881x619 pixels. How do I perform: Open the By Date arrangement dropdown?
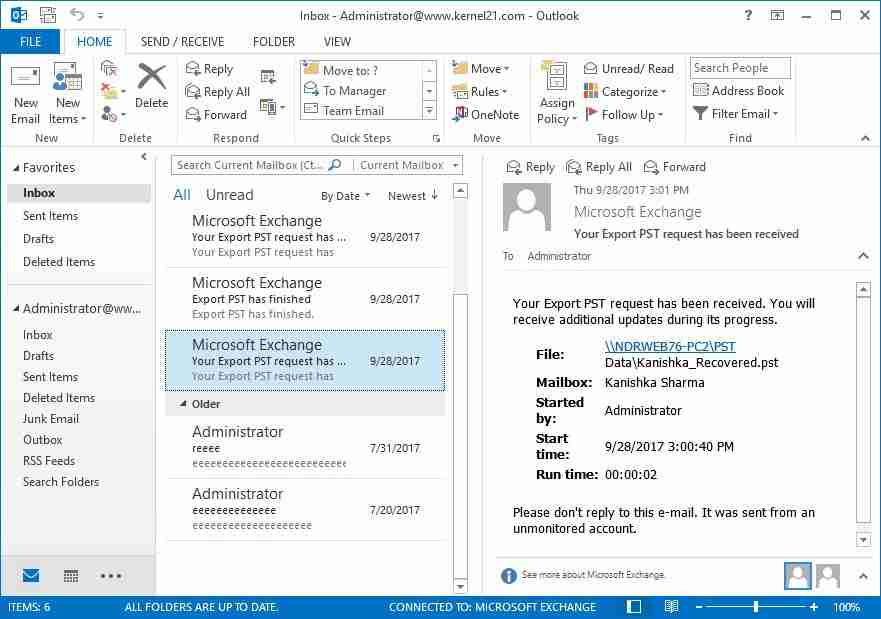pos(346,196)
